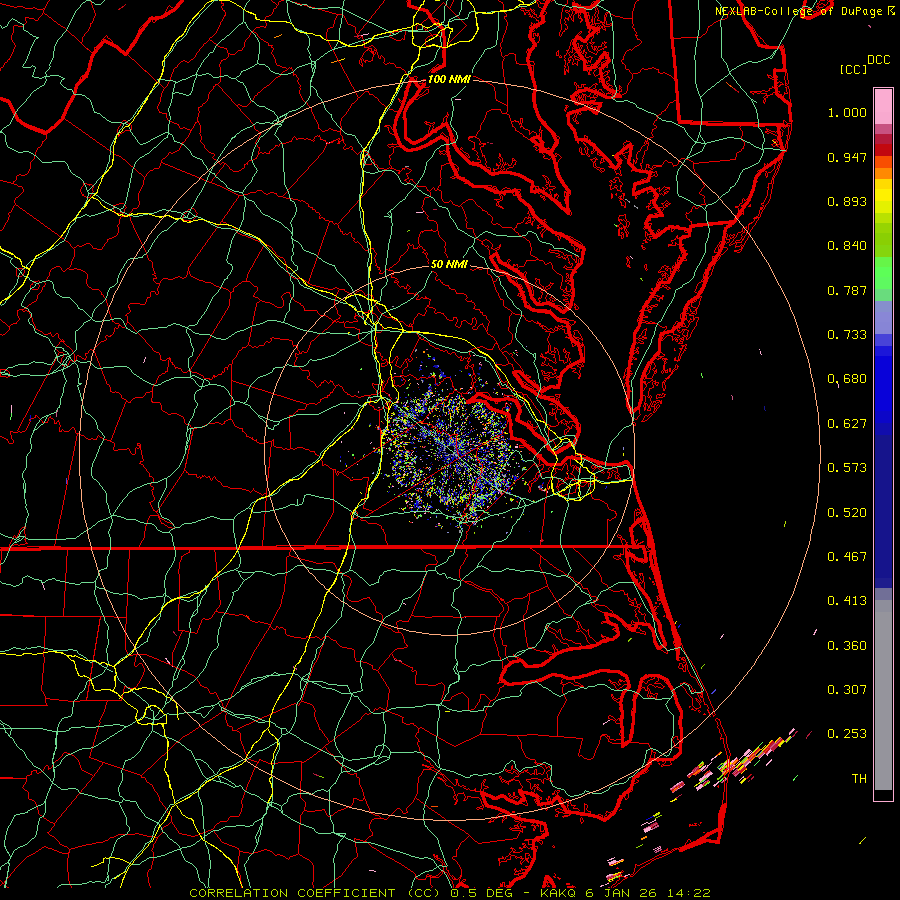Select the 0.467 scale value
900x900 pixels.
(847, 557)
